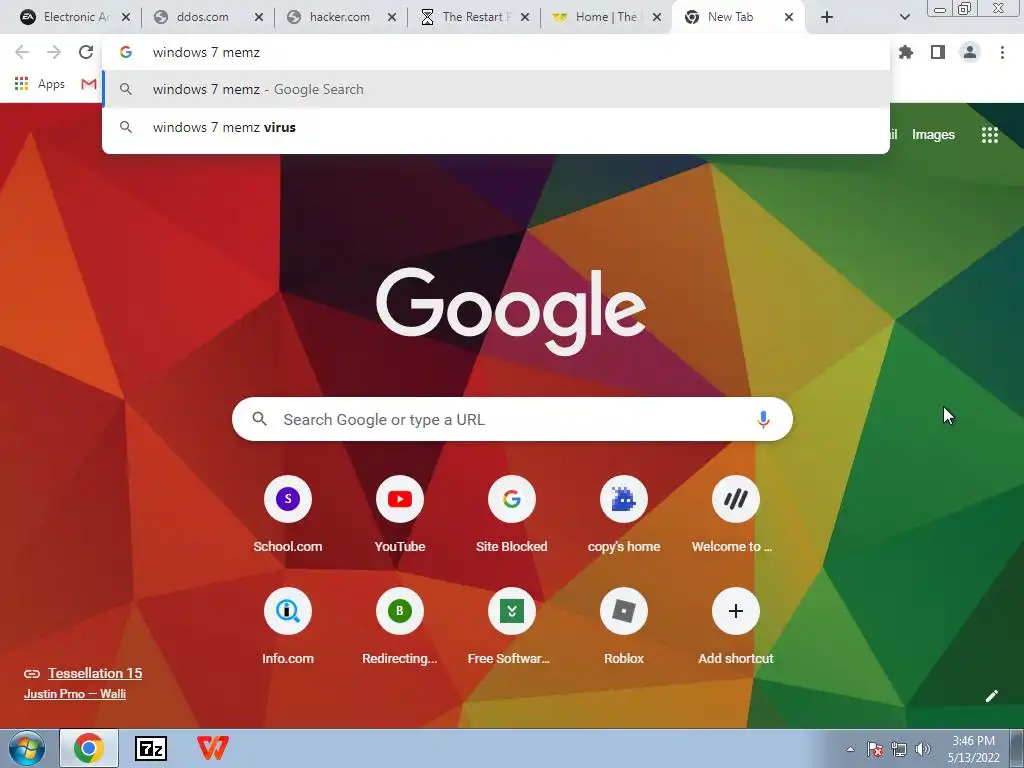Open Chrome's three-dot menu
Viewport: 1024px width, 768px height.
pyautogui.click(x=1002, y=52)
